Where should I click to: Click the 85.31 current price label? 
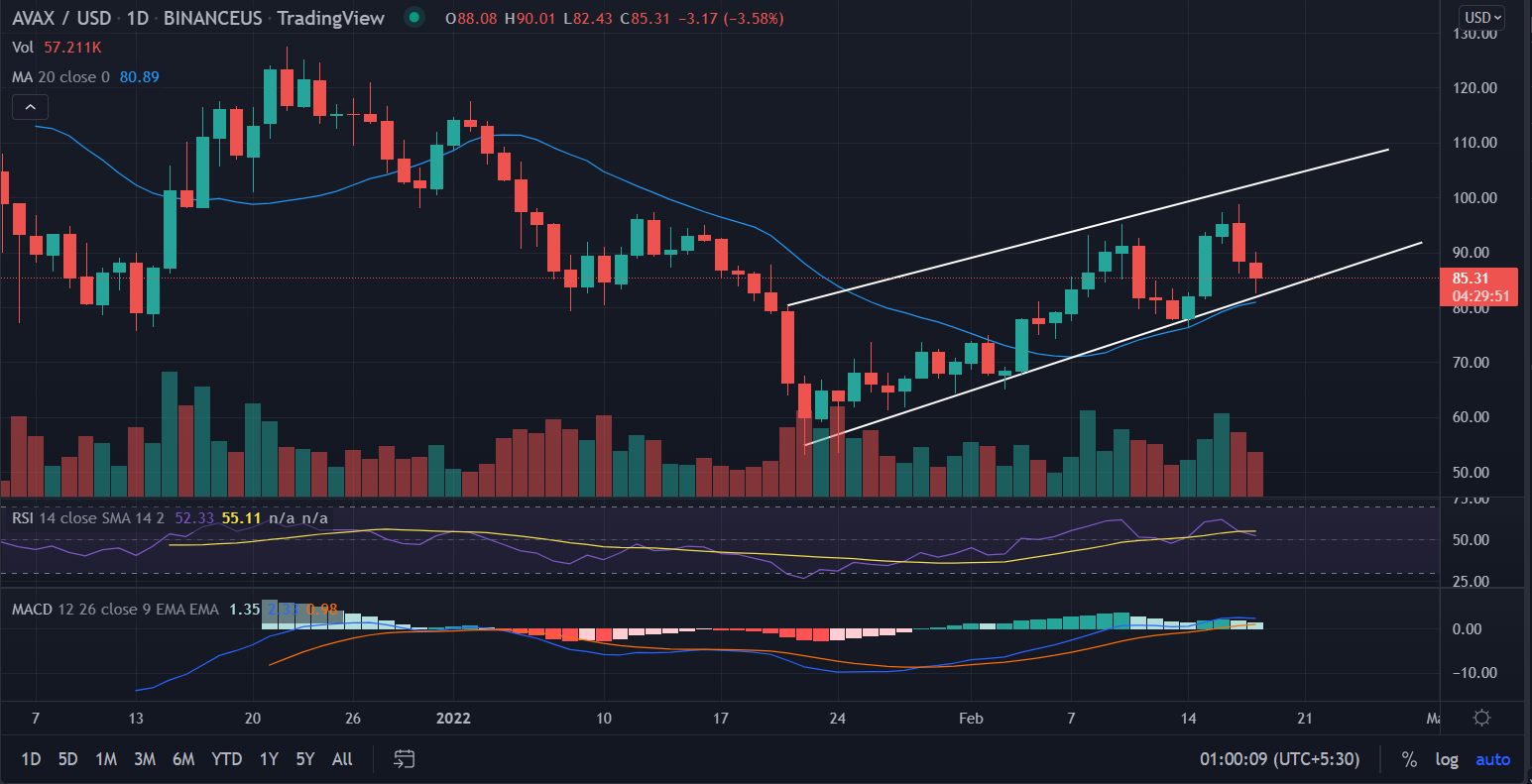point(1477,279)
